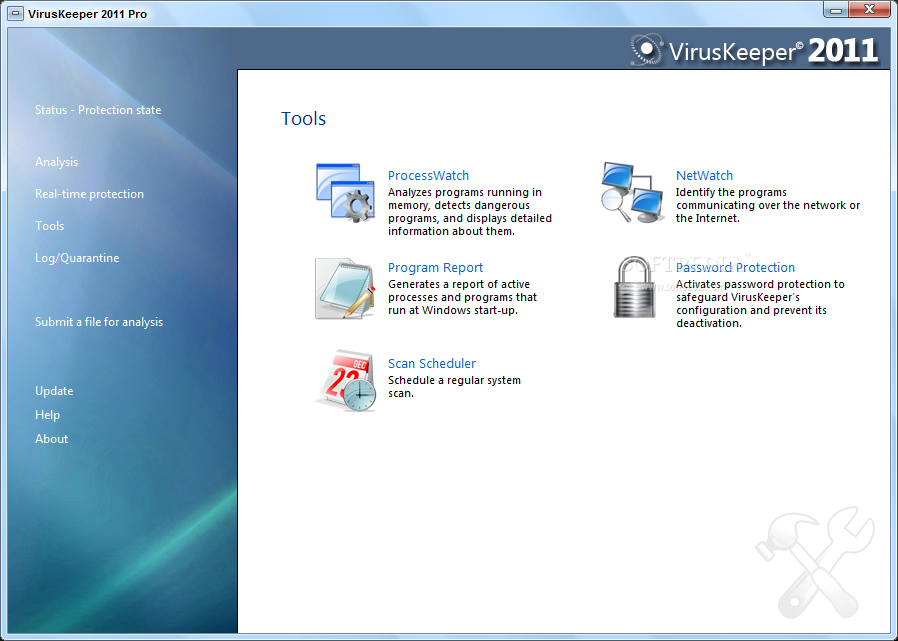Click the window system menu icon
898x641 pixels.
16,14
